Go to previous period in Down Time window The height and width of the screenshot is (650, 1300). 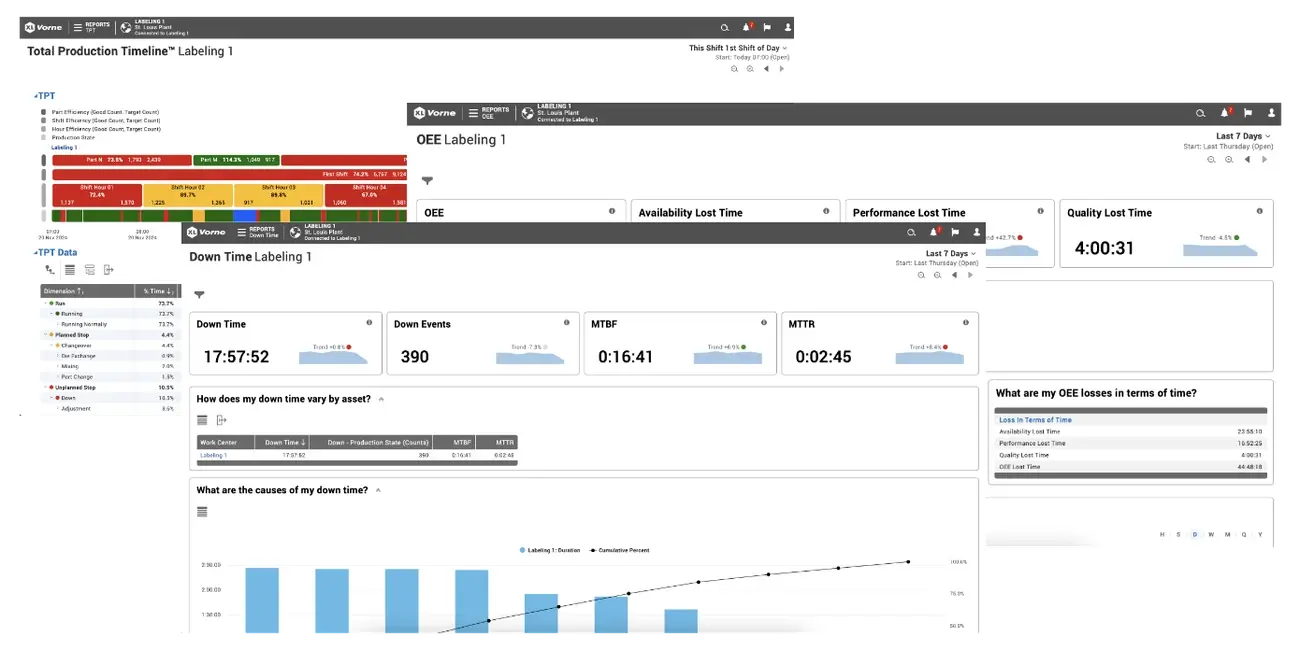(954, 275)
